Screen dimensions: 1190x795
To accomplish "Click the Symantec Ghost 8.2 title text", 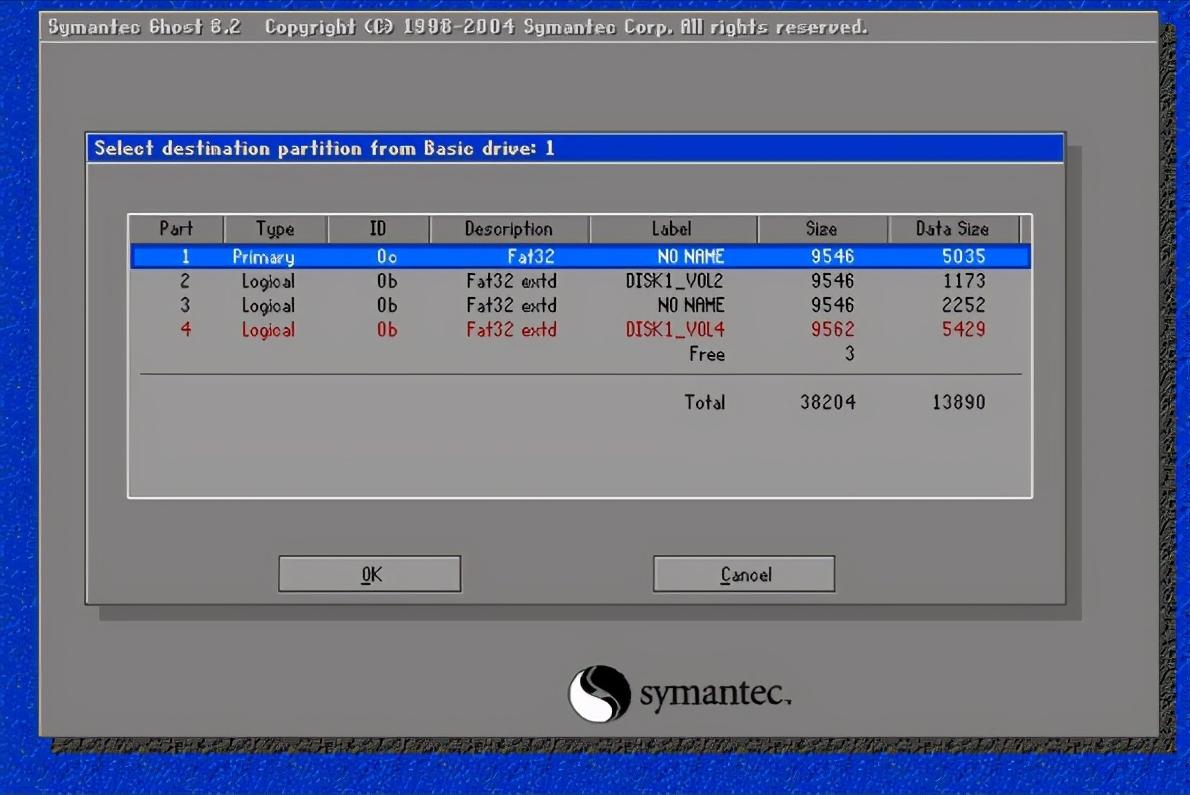I will 145,27.
